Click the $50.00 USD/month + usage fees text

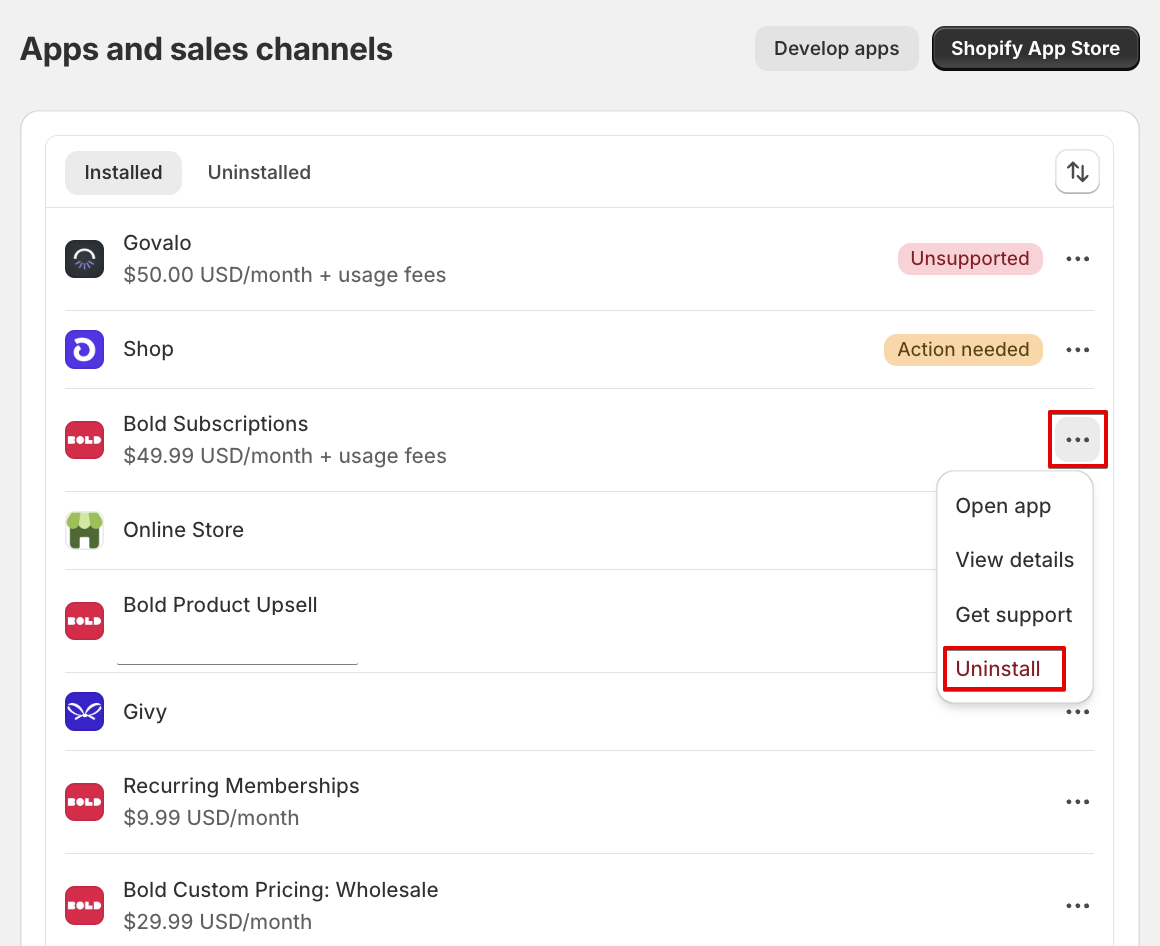(x=285, y=275)
